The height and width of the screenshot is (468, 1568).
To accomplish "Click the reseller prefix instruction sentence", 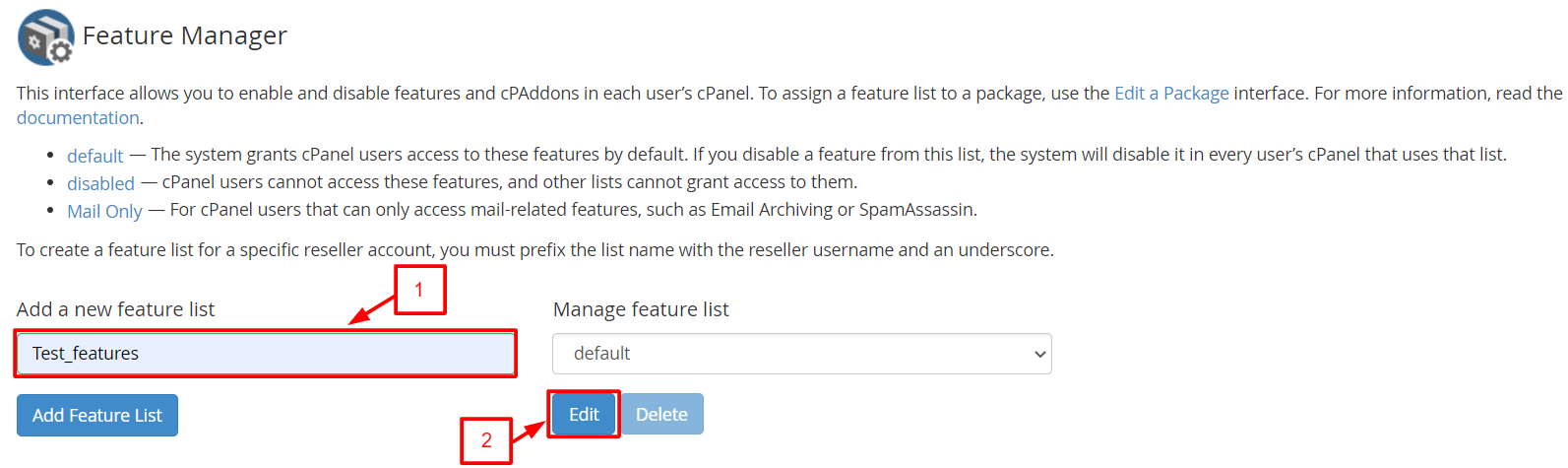I will (x=535, y=250).
